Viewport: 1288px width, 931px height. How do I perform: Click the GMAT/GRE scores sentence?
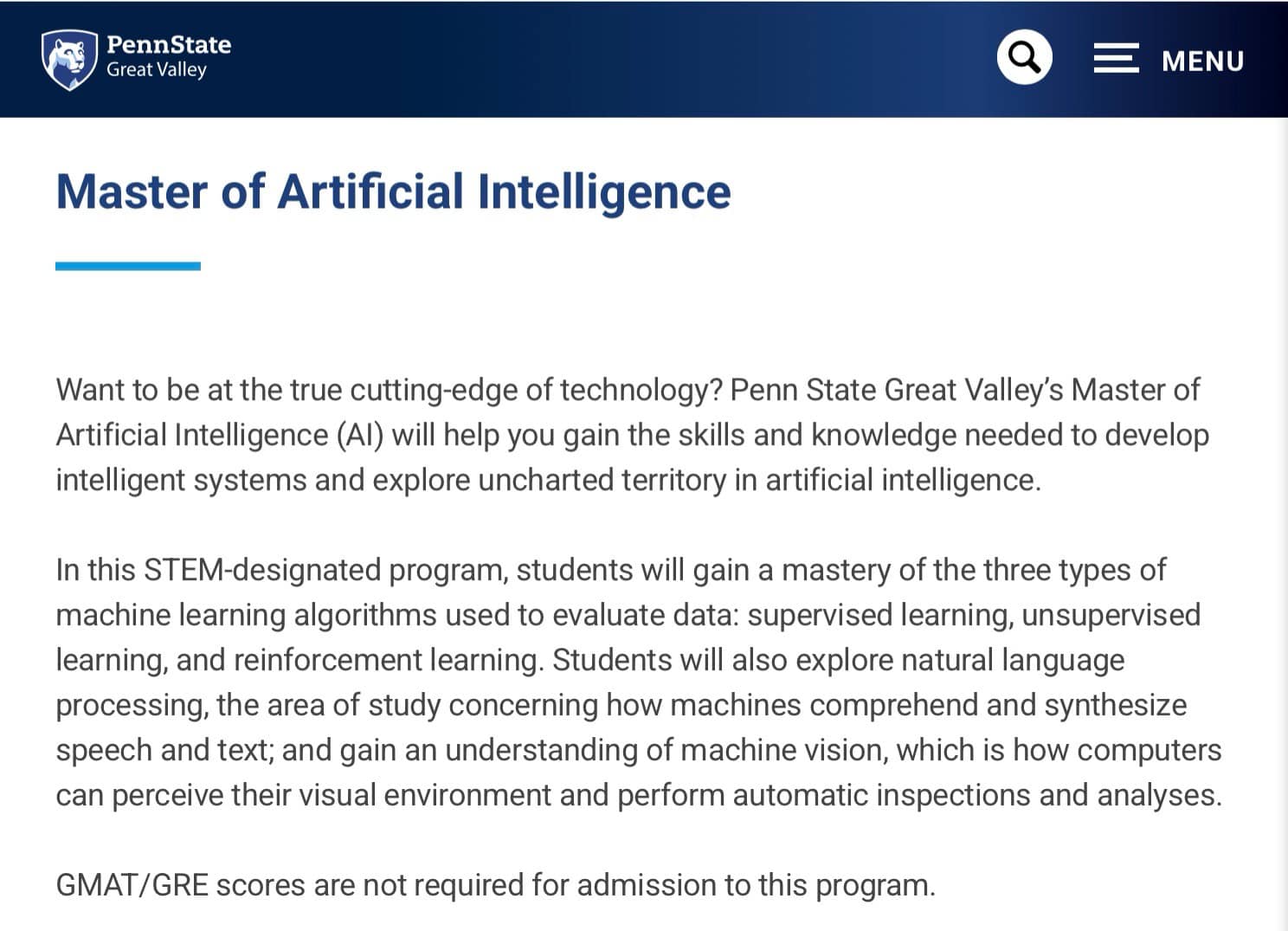[x=496, y=885]
